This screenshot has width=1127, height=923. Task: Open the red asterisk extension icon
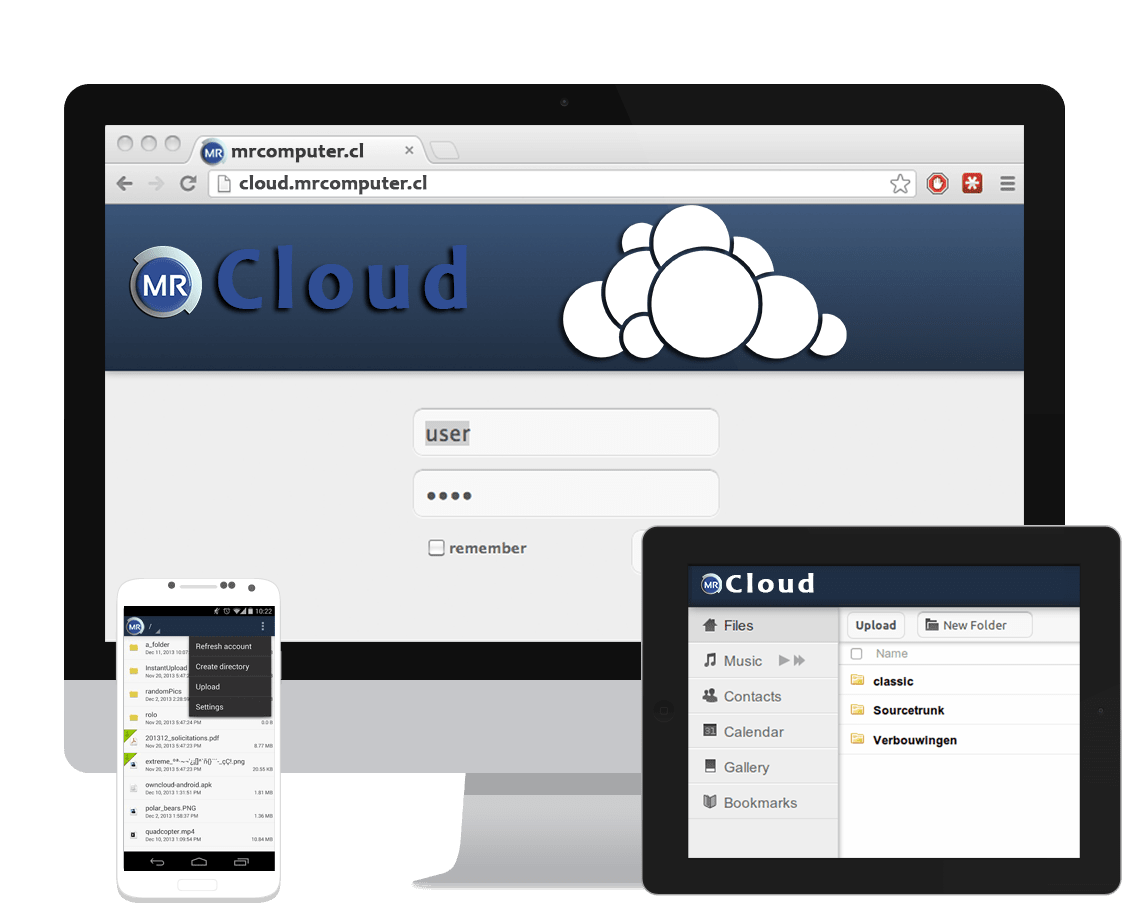pos(972,184)
